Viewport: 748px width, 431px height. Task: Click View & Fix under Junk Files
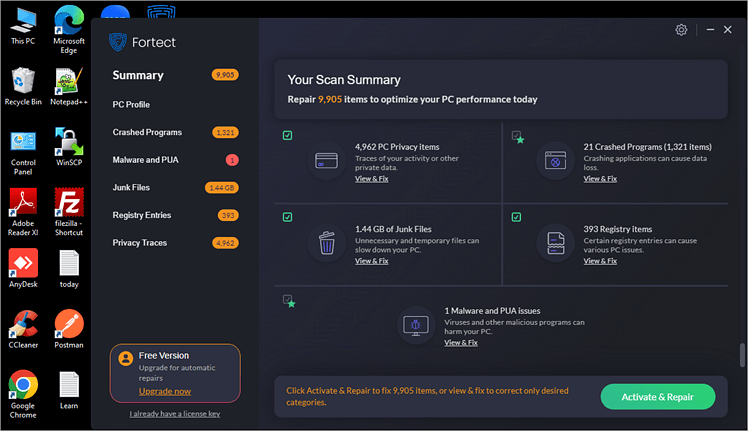[372, 261]
